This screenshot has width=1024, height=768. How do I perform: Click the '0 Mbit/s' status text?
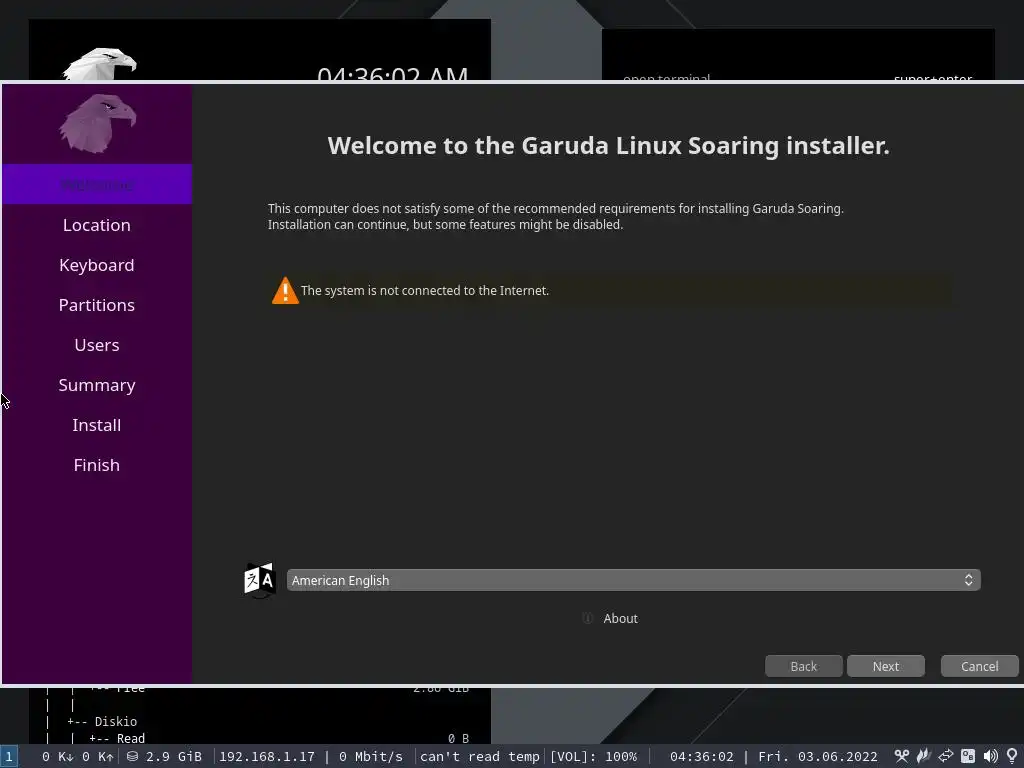371,756
